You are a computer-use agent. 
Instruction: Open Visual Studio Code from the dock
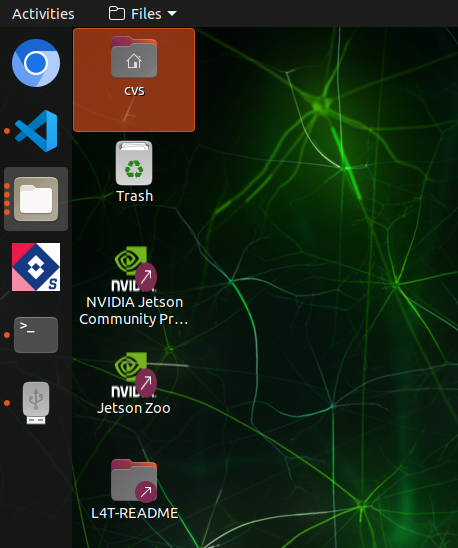36,131
